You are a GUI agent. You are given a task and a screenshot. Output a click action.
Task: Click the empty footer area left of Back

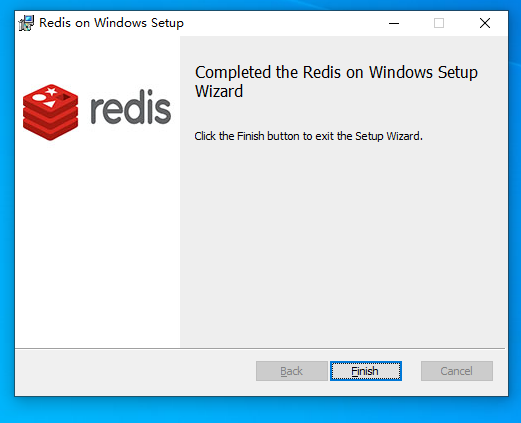coord(133,372)
